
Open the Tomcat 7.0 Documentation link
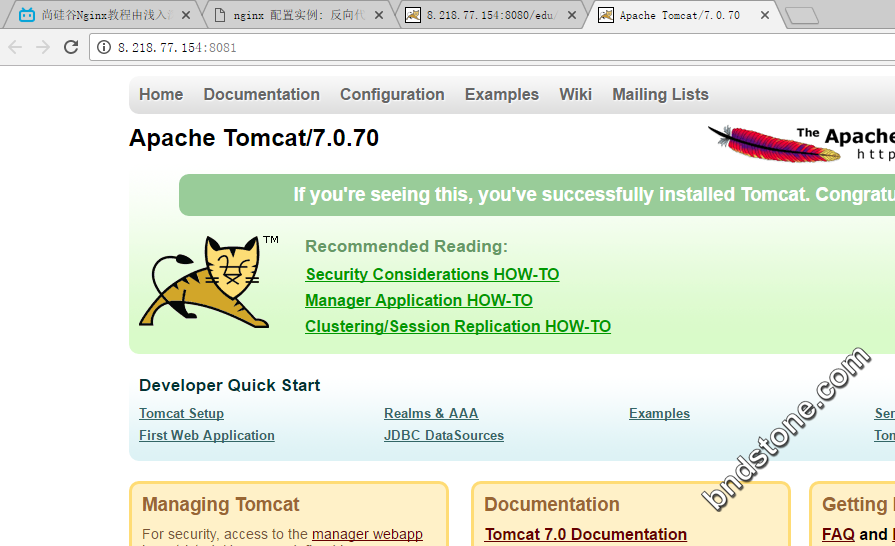tap(586, 534)
